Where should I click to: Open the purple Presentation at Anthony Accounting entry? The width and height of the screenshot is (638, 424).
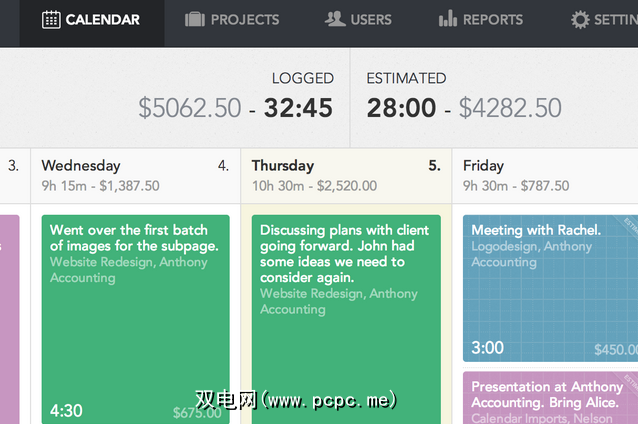tap(549, 398)
